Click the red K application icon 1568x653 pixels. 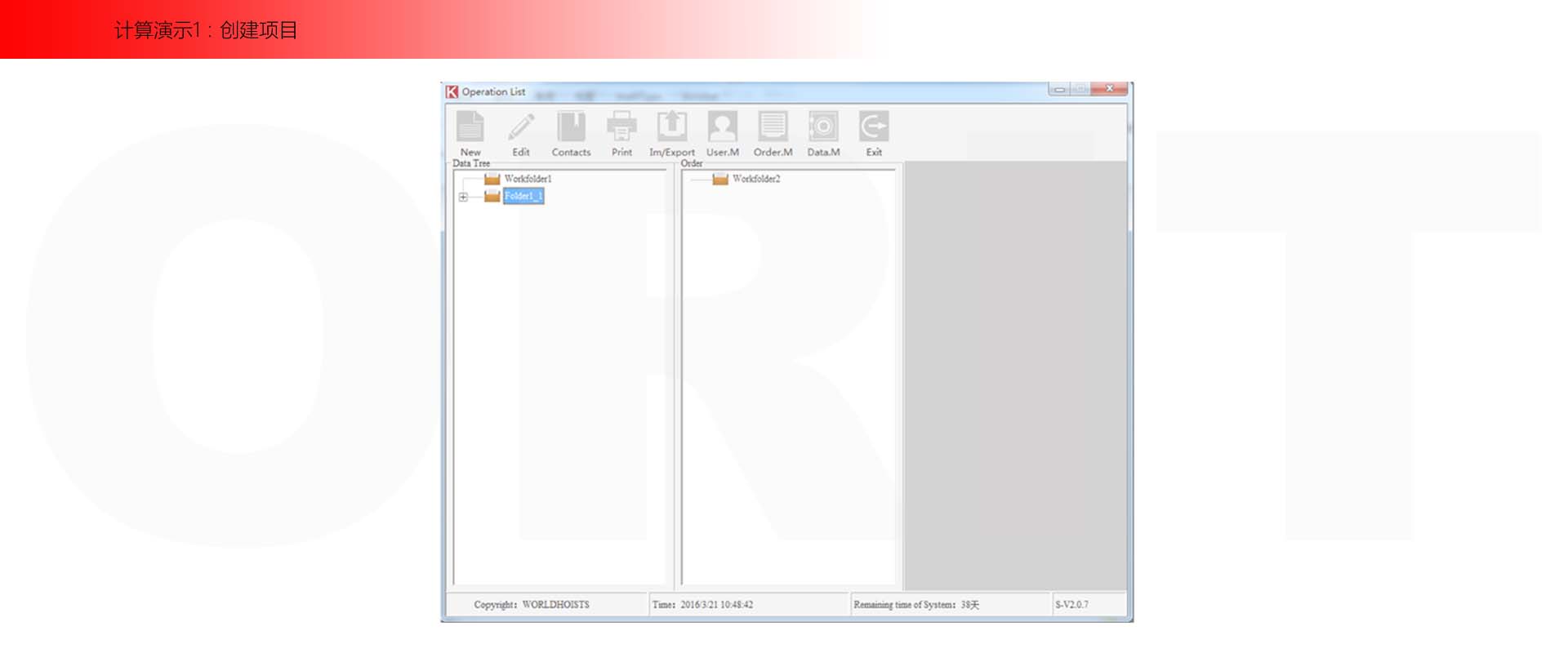tap(452, 92)
